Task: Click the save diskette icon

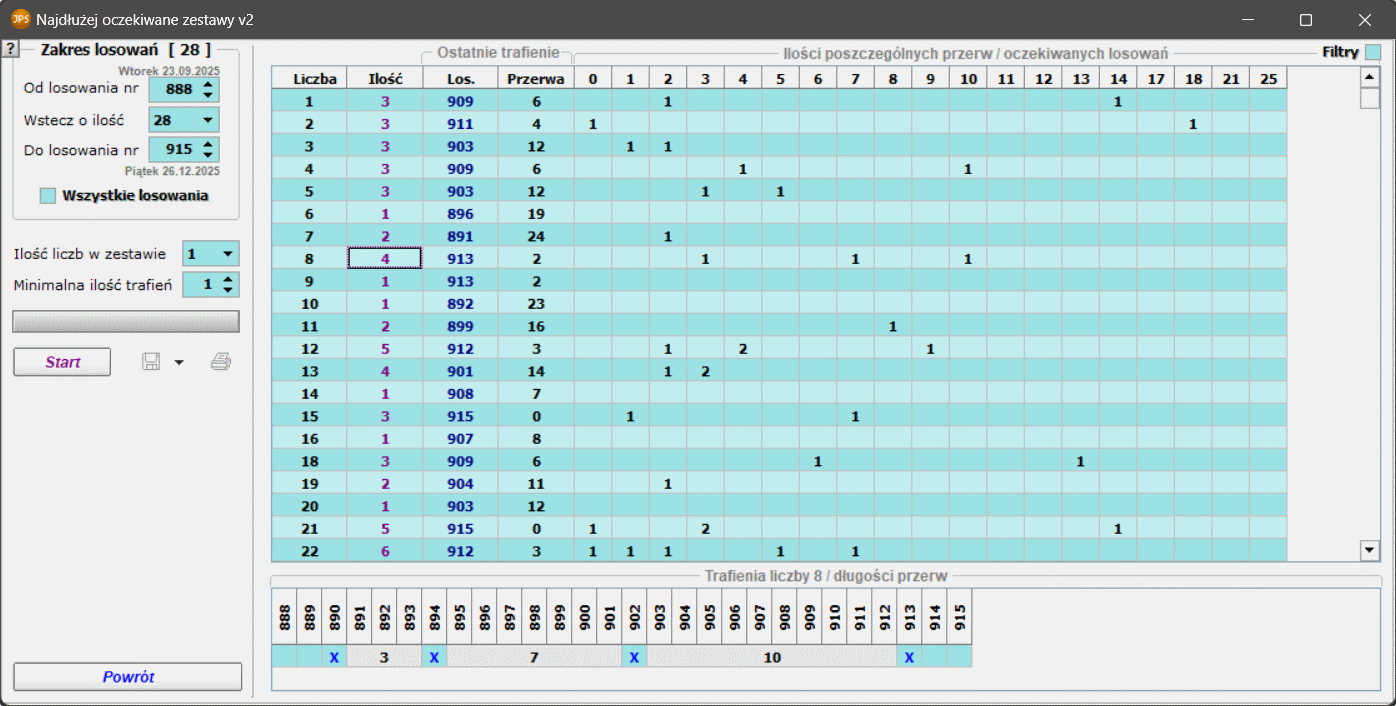Action: [152, 362]
